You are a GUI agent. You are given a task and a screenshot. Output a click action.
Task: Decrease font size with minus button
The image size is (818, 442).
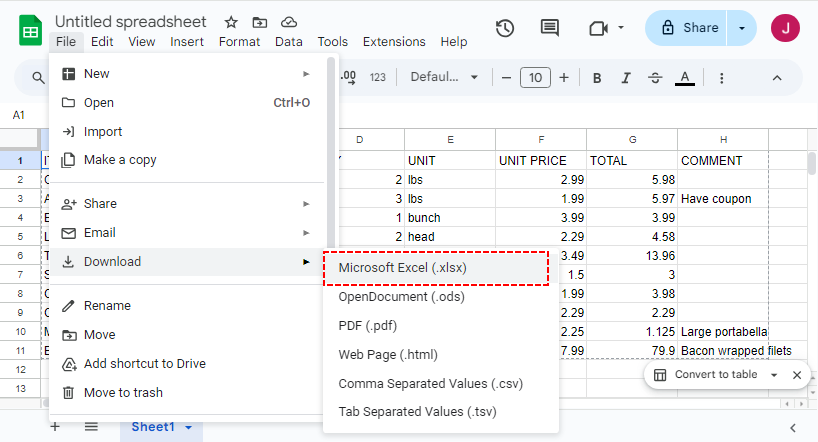(x=506, y=78)
